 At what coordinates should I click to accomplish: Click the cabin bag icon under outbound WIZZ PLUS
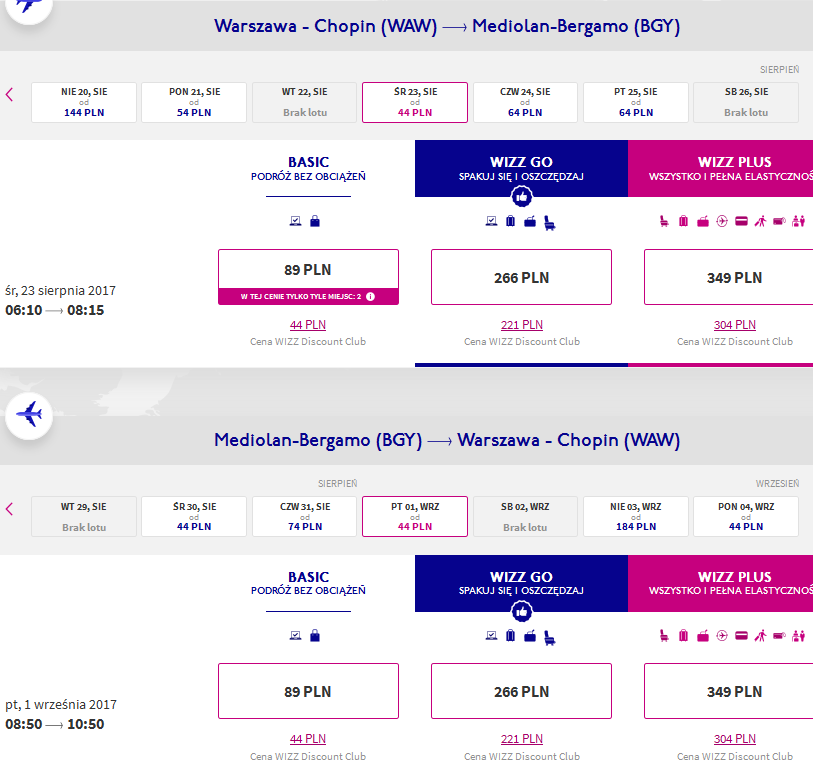point(703,222)
